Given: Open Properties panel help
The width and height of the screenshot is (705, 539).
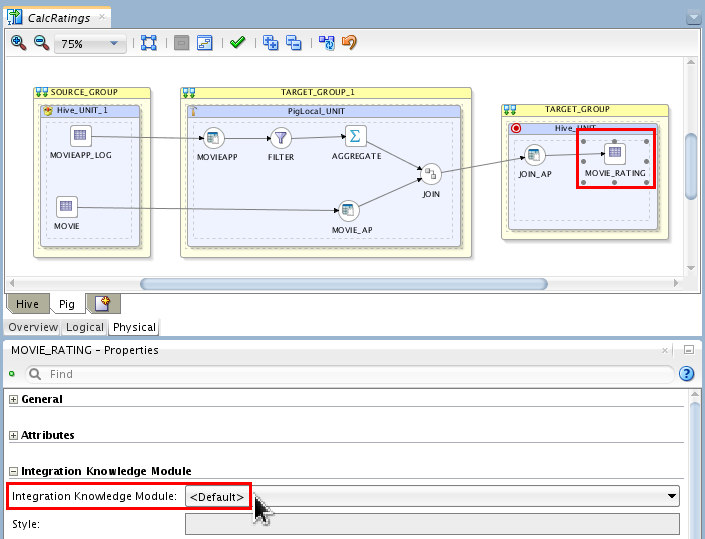Looking at the screenshot, I should pos(687,374).
